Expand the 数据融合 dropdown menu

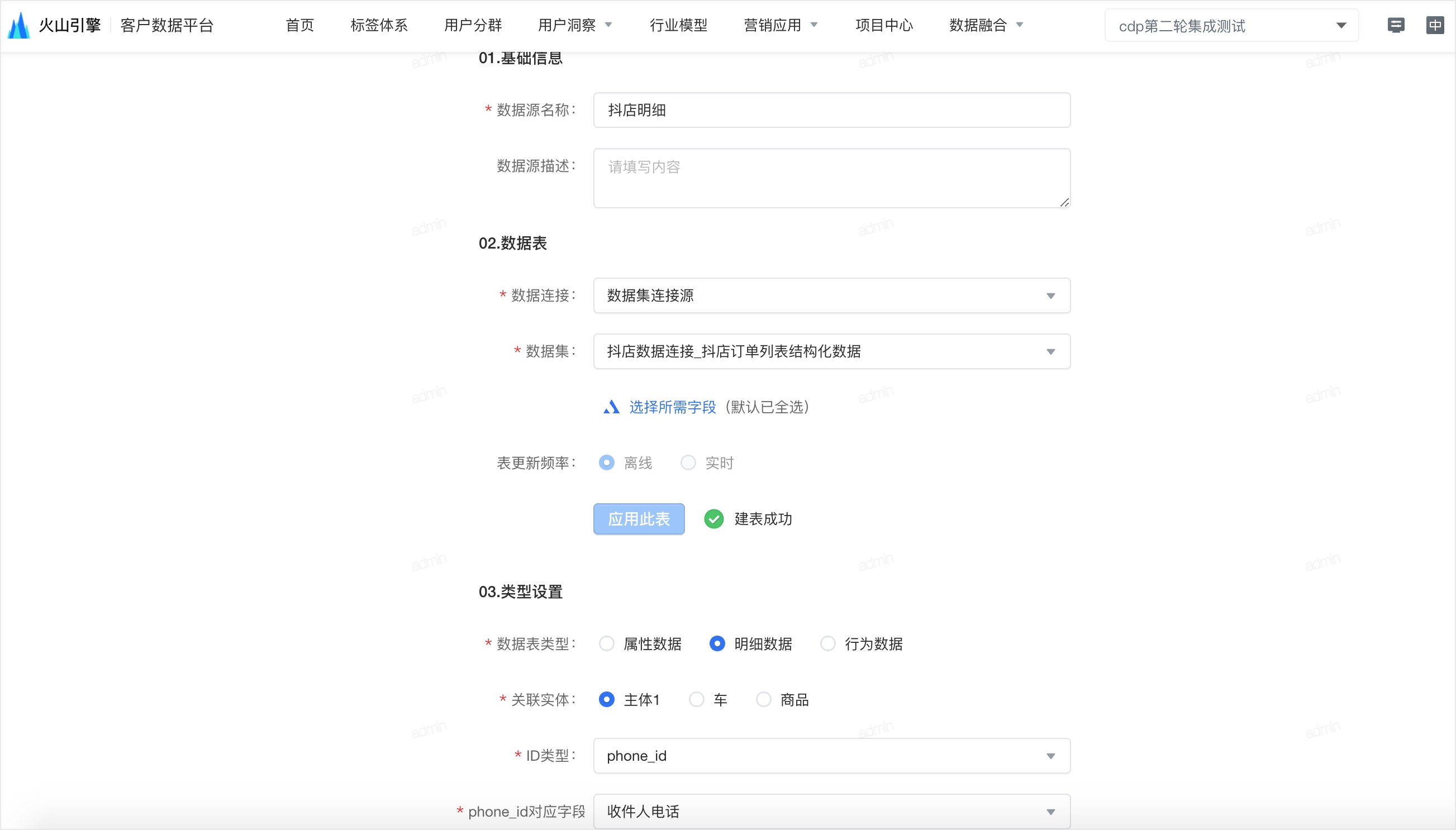[x=987, y=25]
